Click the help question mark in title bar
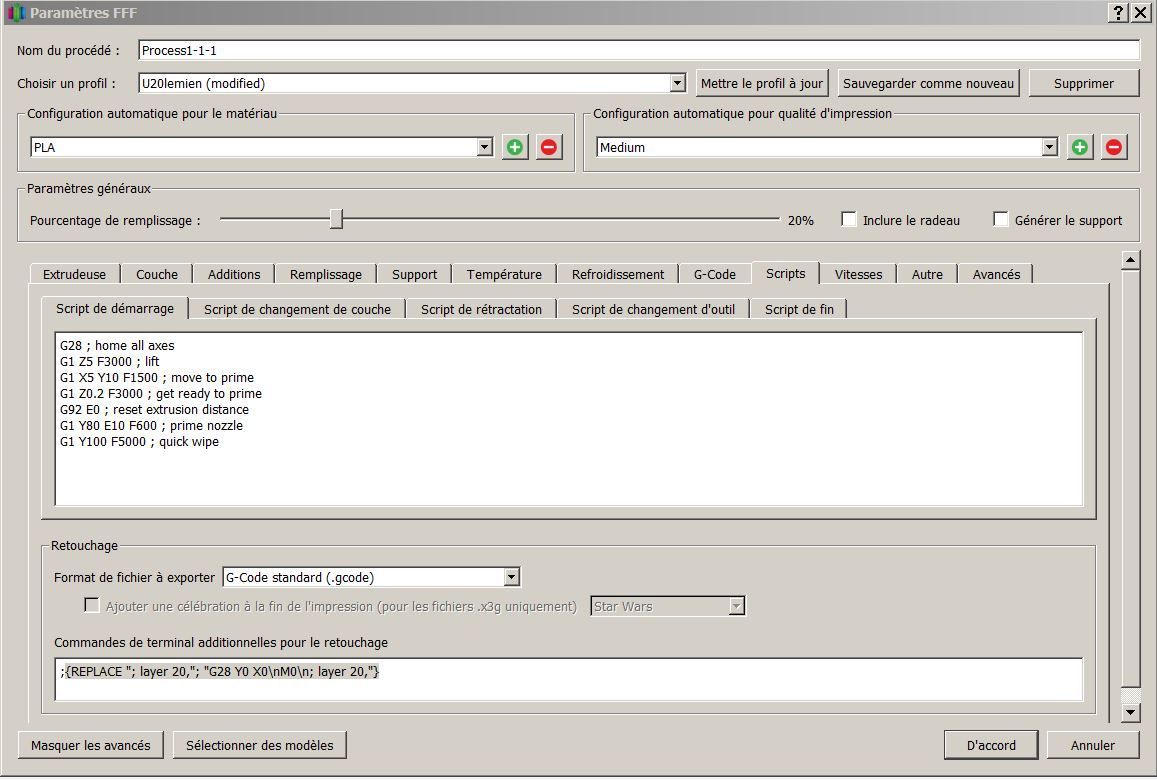 coord(1118,13)
